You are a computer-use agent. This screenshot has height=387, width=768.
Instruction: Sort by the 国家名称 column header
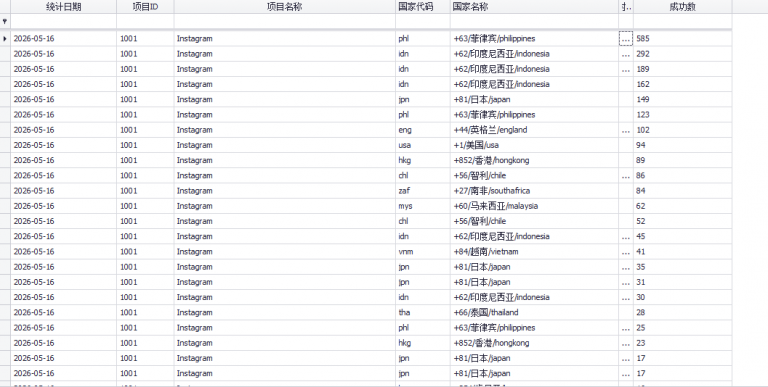coord(534,7)
